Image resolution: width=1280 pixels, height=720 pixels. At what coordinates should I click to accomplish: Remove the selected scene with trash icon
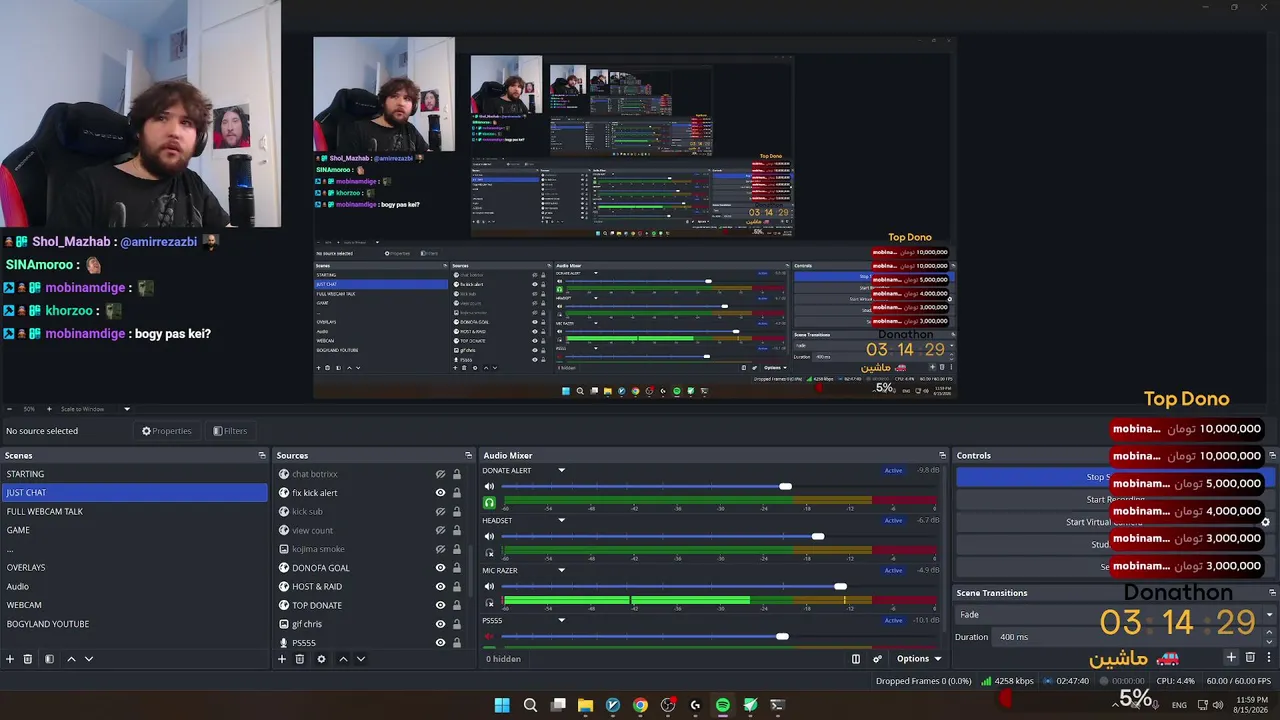point(28,659)
